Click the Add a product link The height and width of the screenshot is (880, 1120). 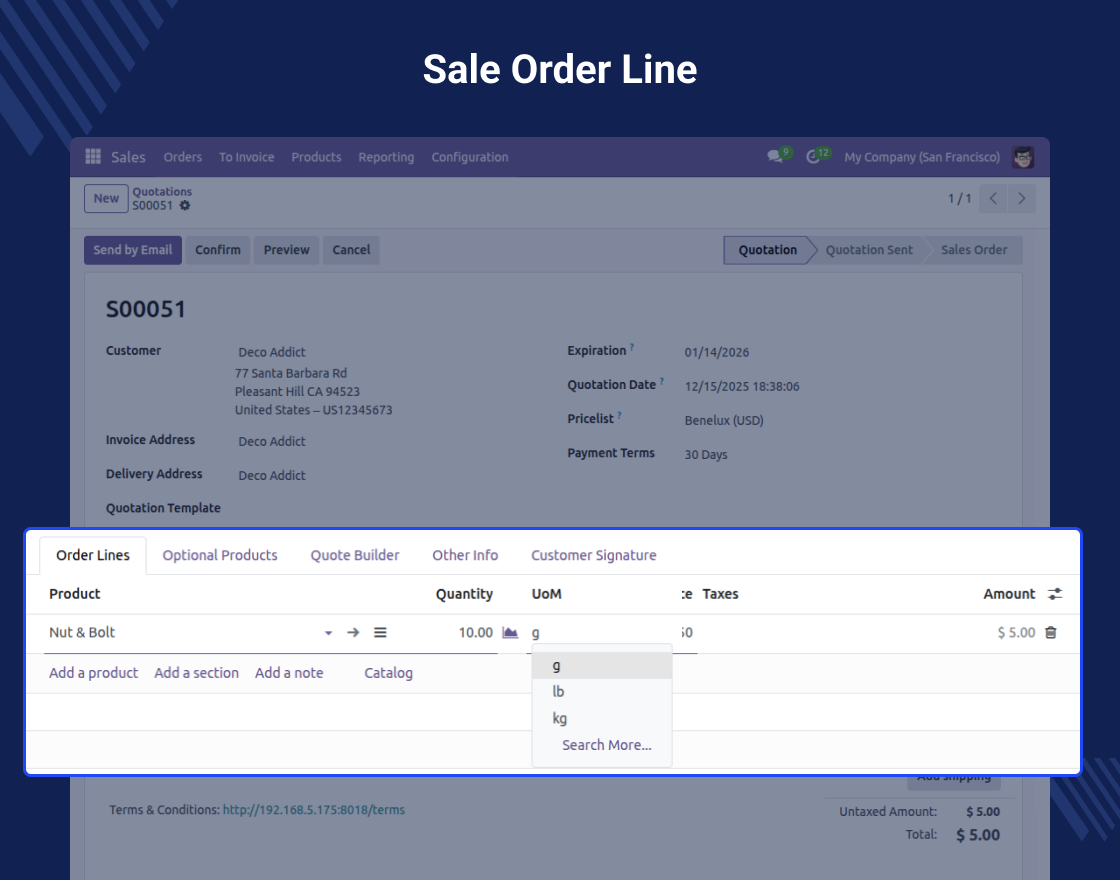pos(94,673)
